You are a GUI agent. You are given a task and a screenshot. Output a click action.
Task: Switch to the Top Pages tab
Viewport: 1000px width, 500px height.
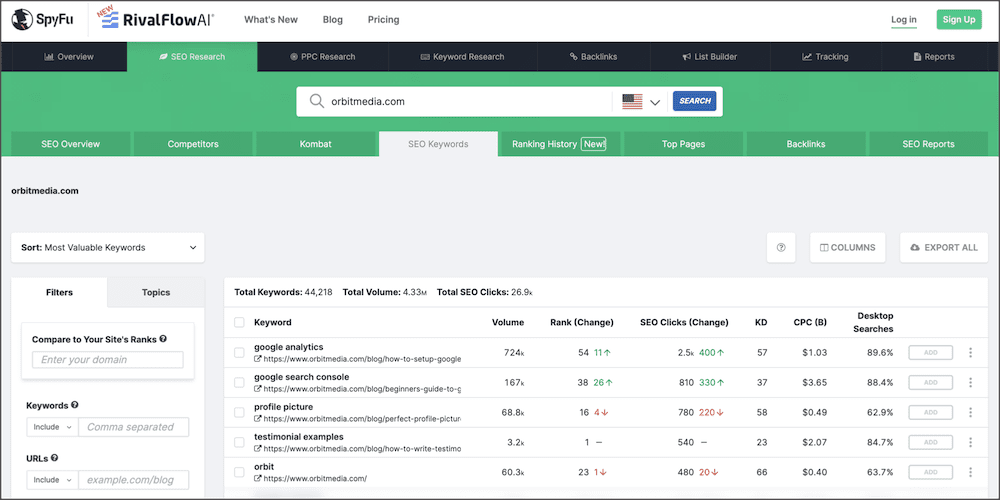[x=683, y=144]
